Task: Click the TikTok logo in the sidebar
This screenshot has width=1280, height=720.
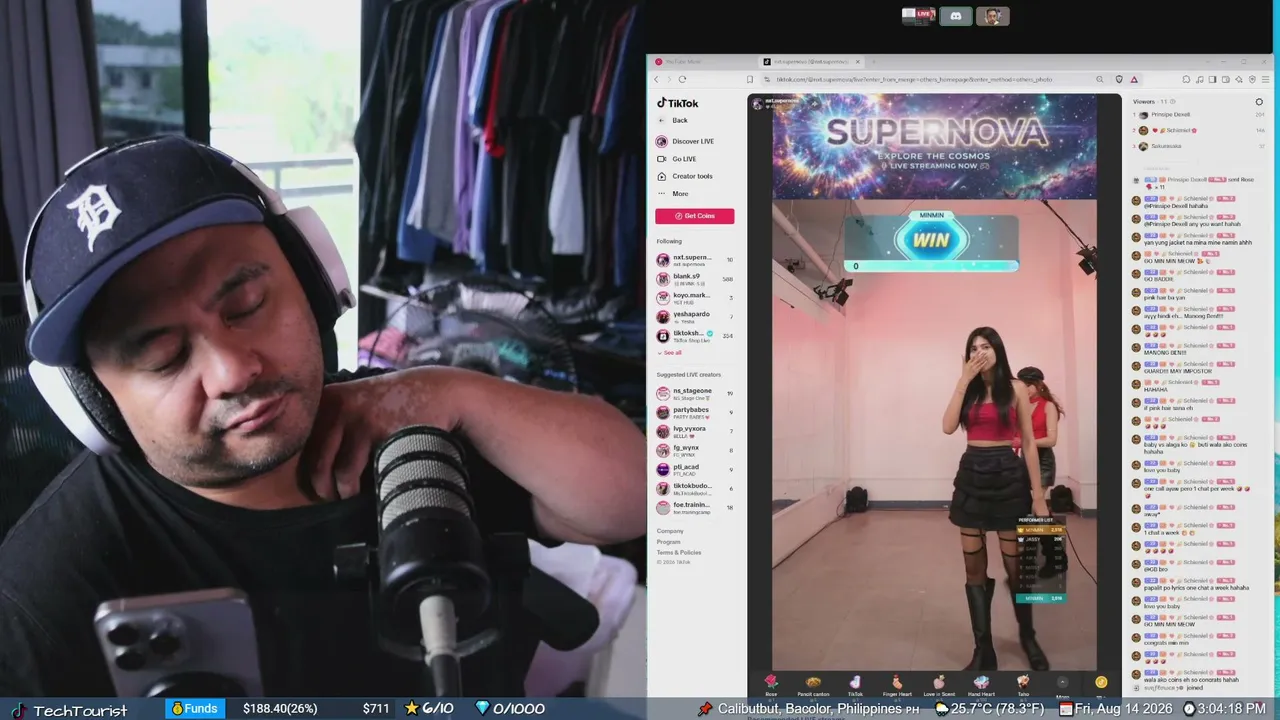Action: (x=677, y=103)
